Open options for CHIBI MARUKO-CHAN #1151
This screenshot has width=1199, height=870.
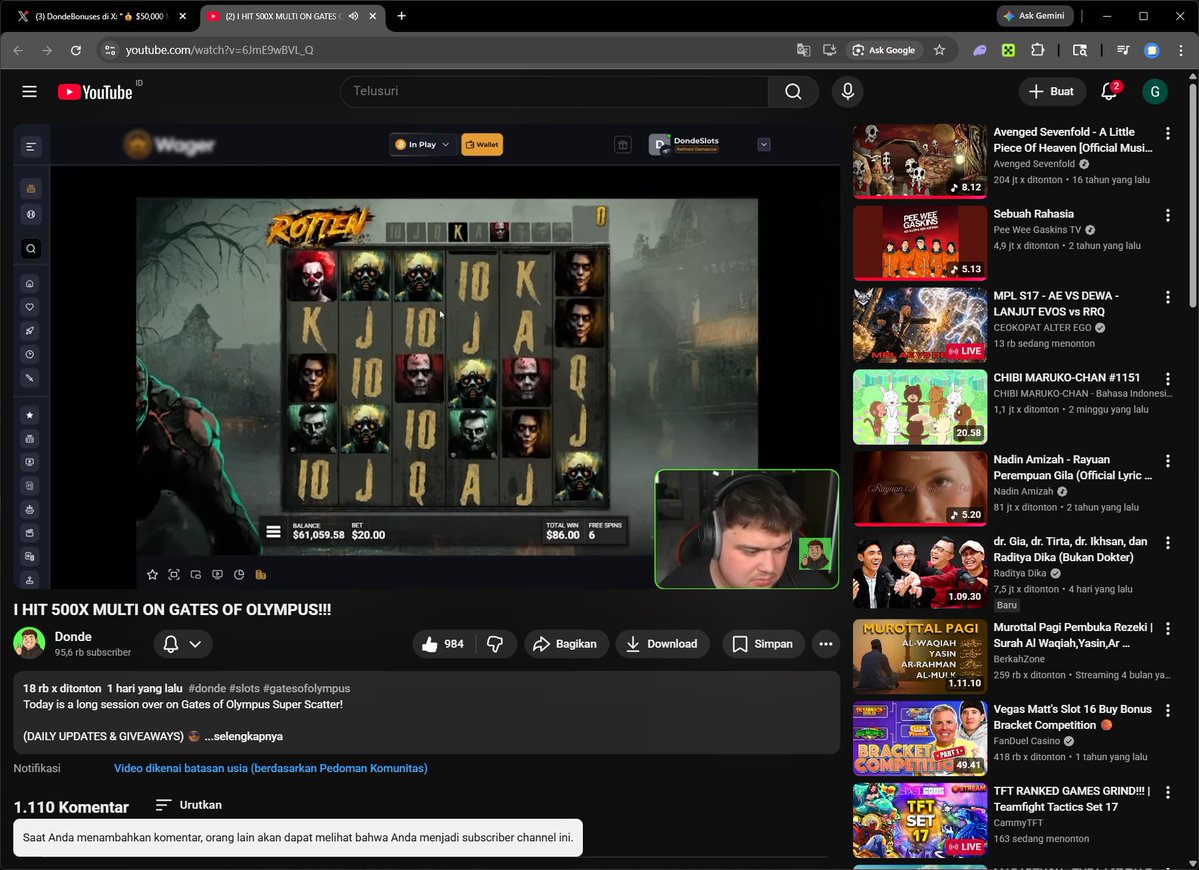(1168, 379)
